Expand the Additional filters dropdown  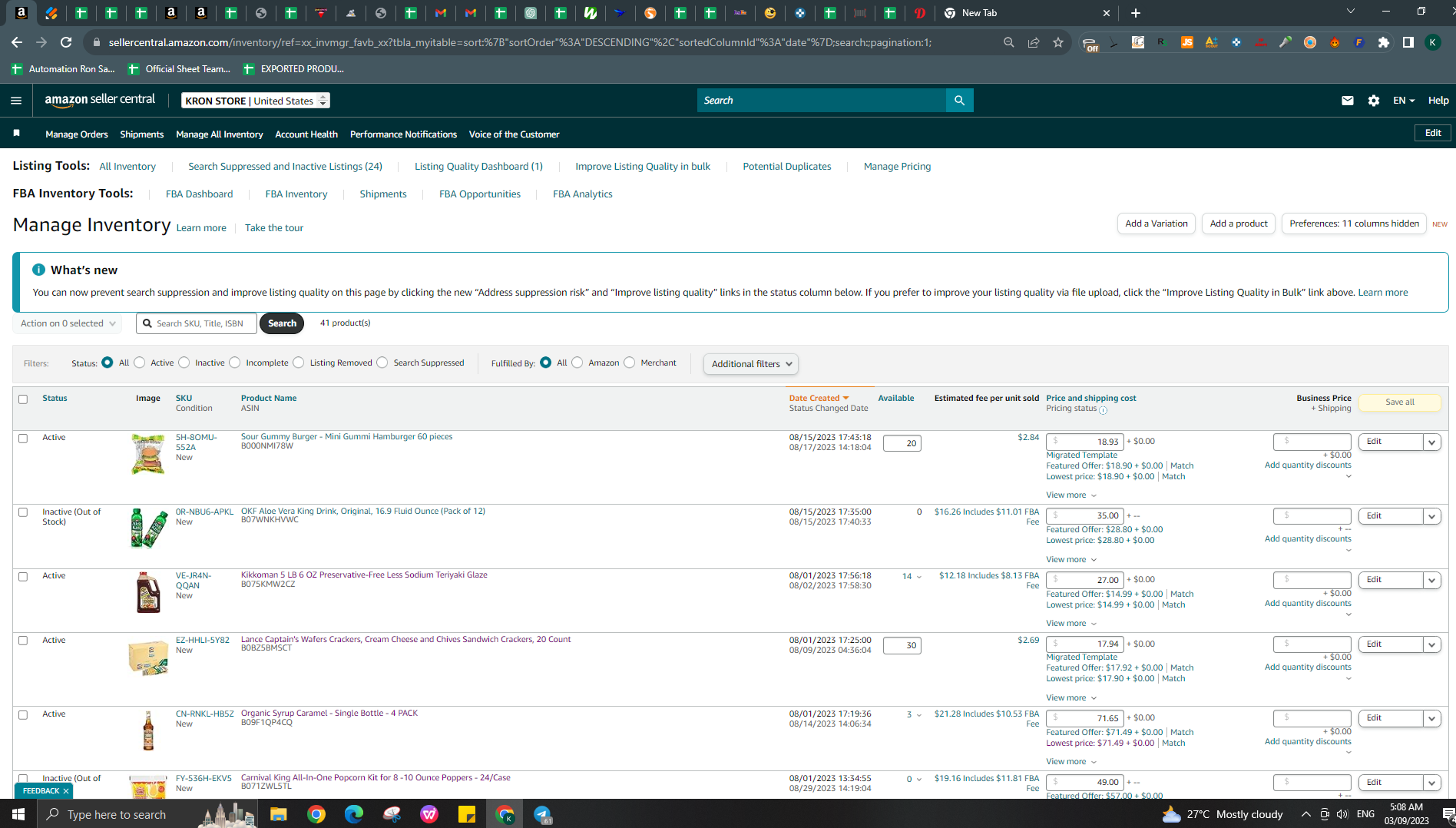click(750, 364)
